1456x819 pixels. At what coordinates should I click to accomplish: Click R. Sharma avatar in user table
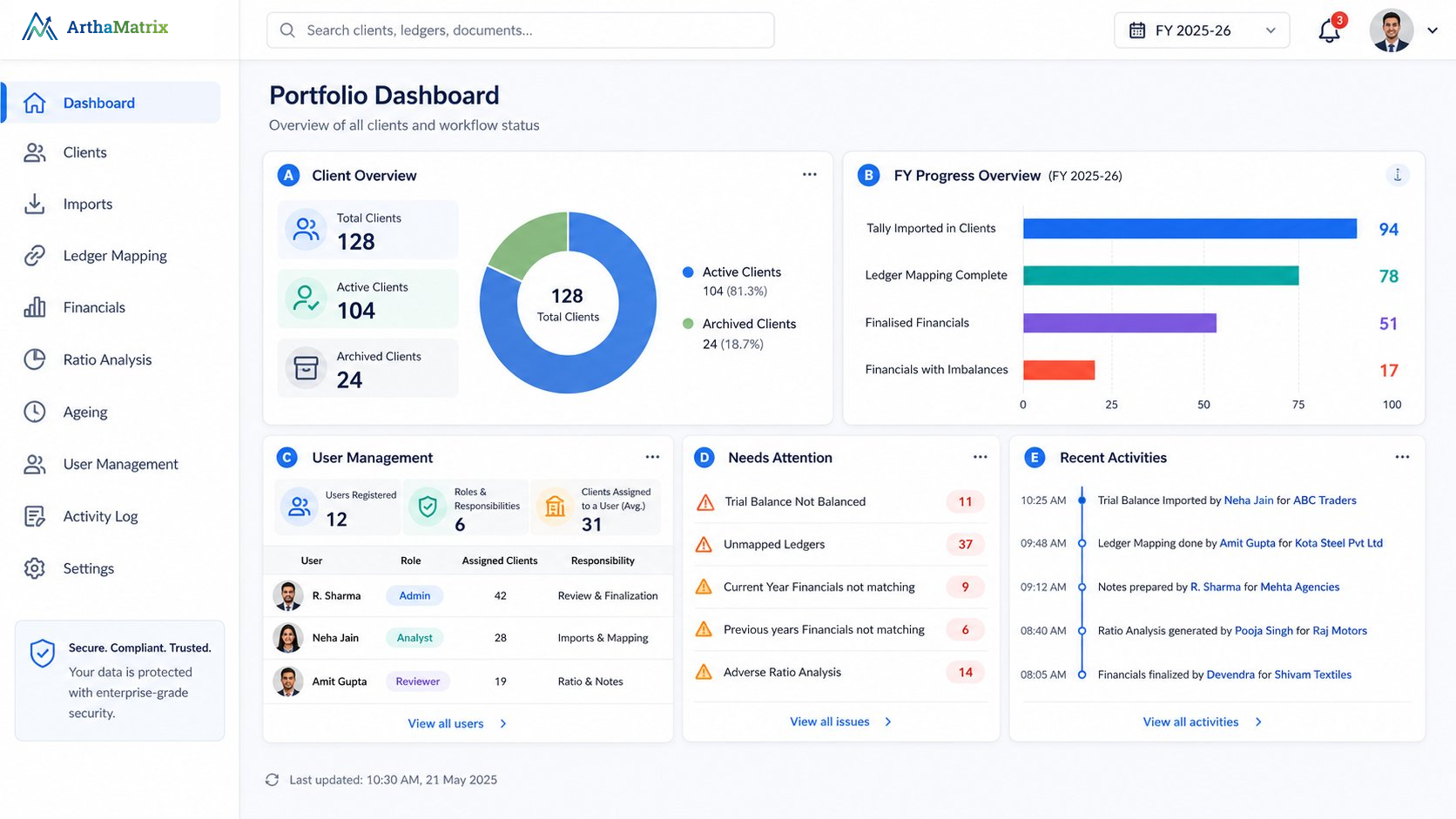pyautogui.click(x=288, y=596)
